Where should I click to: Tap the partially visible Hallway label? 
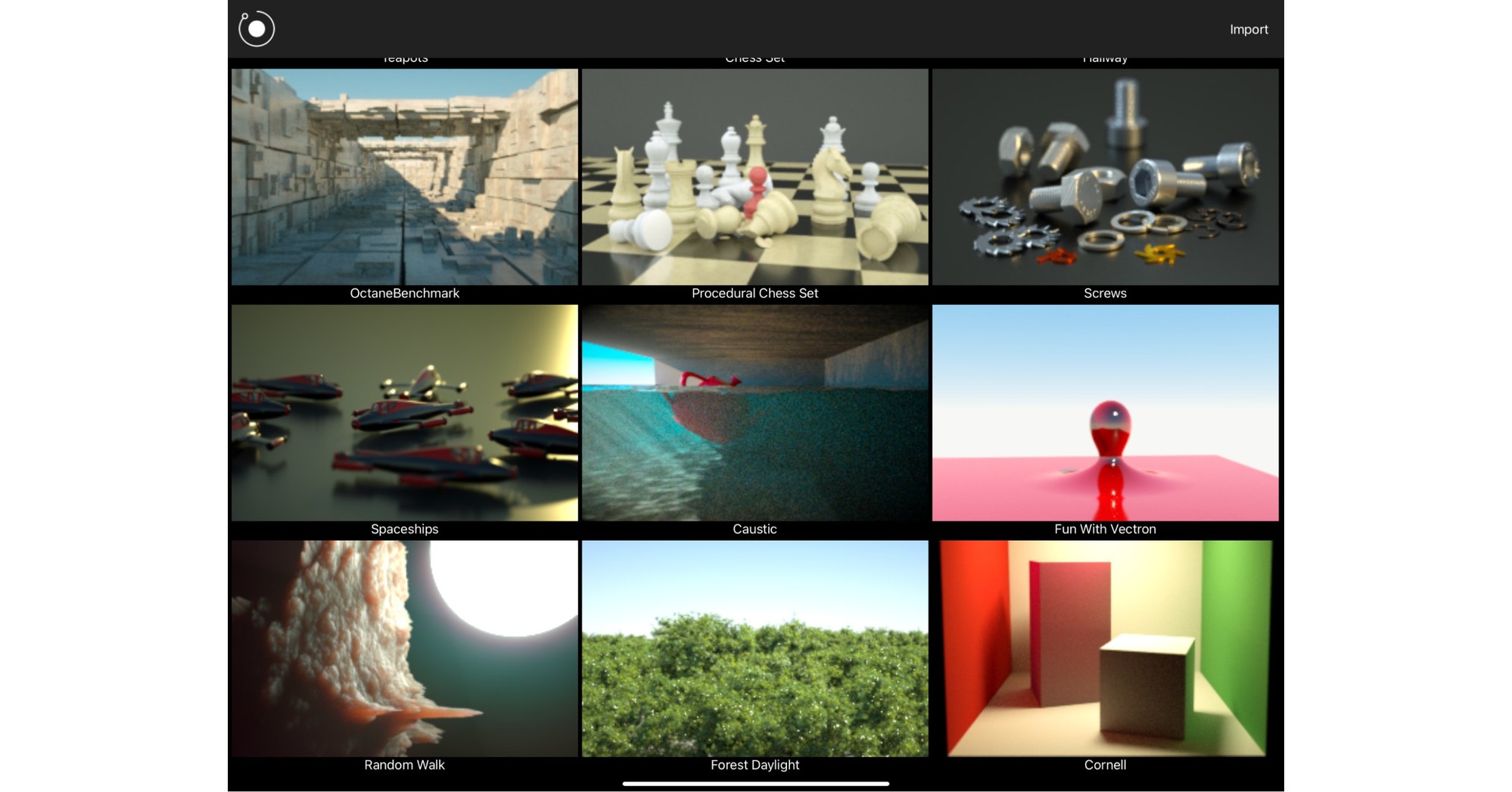(1106, 57)
